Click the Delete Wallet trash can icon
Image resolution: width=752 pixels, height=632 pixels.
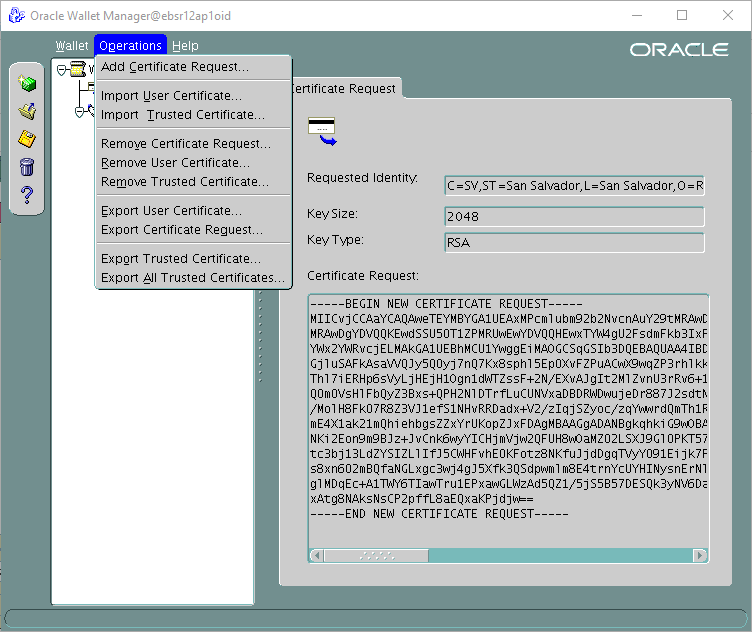pyautogui.click(x=27, y=167)
